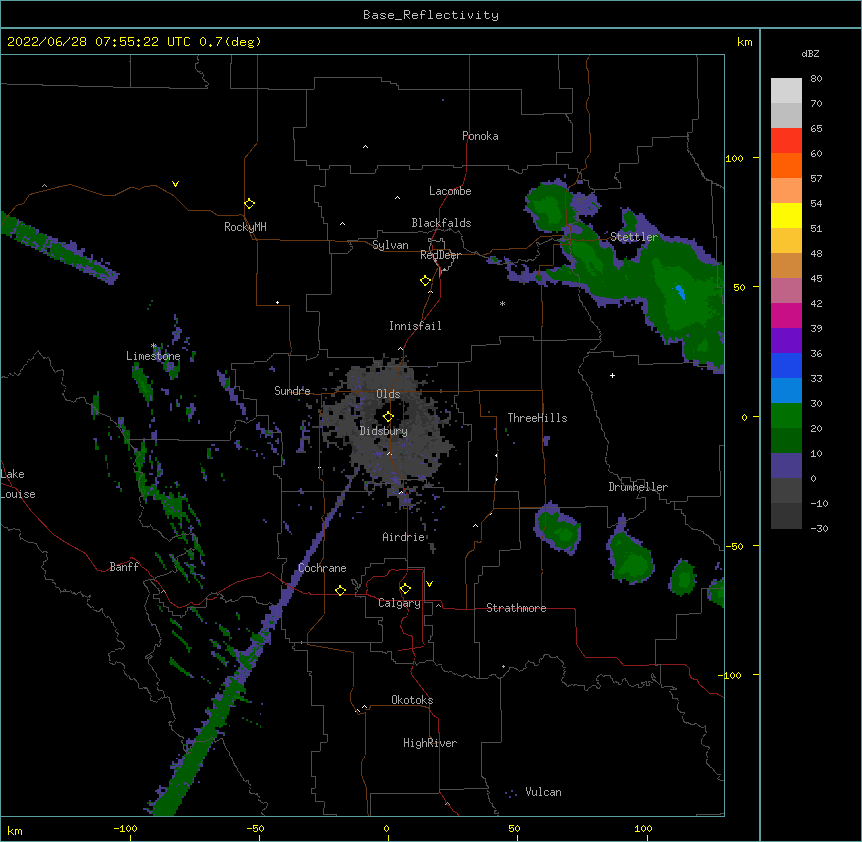862x842 pixels.
Task: Click the Stettler label
Action: click(x=634, y=237)
